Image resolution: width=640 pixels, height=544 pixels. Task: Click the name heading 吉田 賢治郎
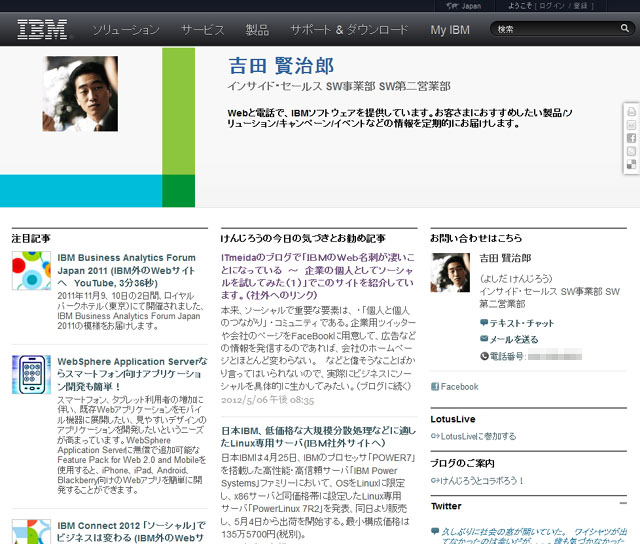281,66
